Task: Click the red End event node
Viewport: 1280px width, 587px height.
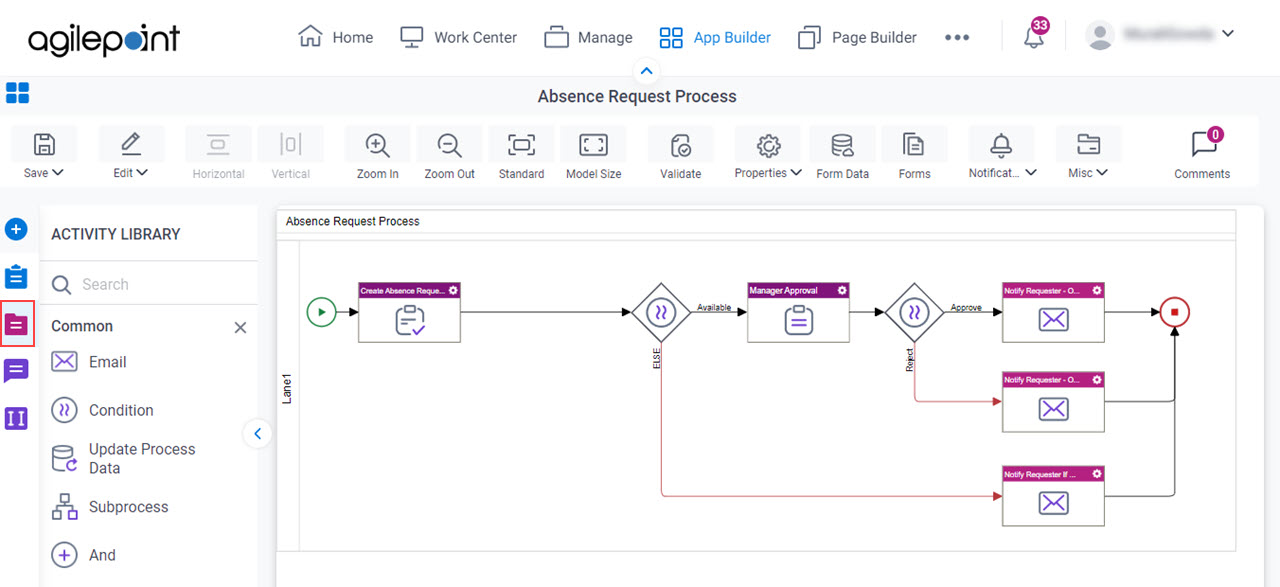Action: (x=1175, y=312)
